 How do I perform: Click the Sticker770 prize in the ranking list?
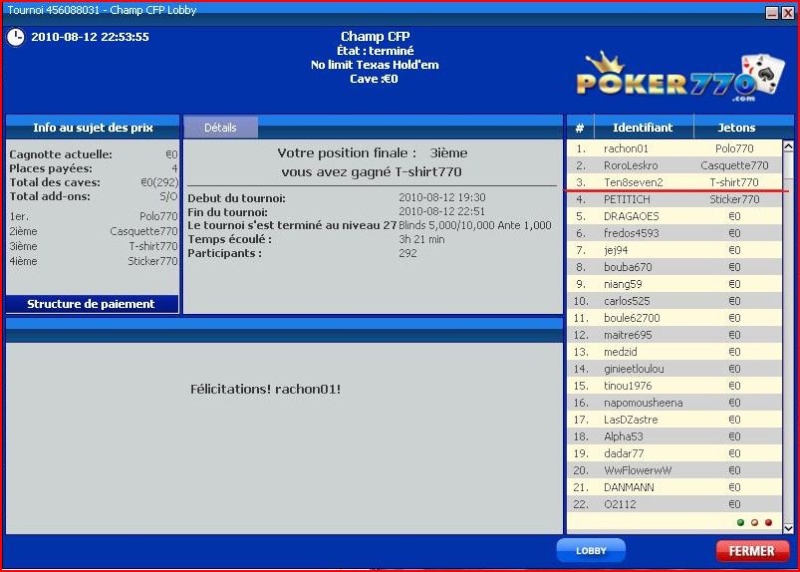tap(734, 199)
